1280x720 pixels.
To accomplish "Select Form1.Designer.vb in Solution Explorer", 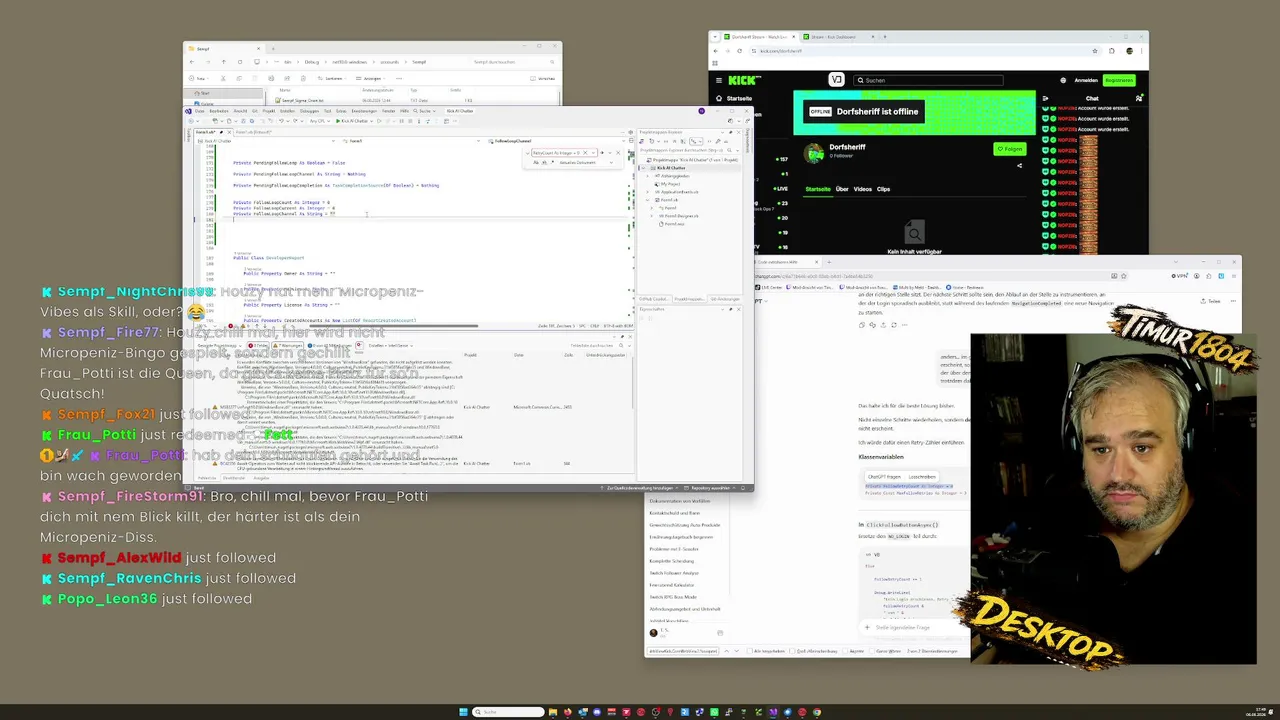I will pos(682,216).
